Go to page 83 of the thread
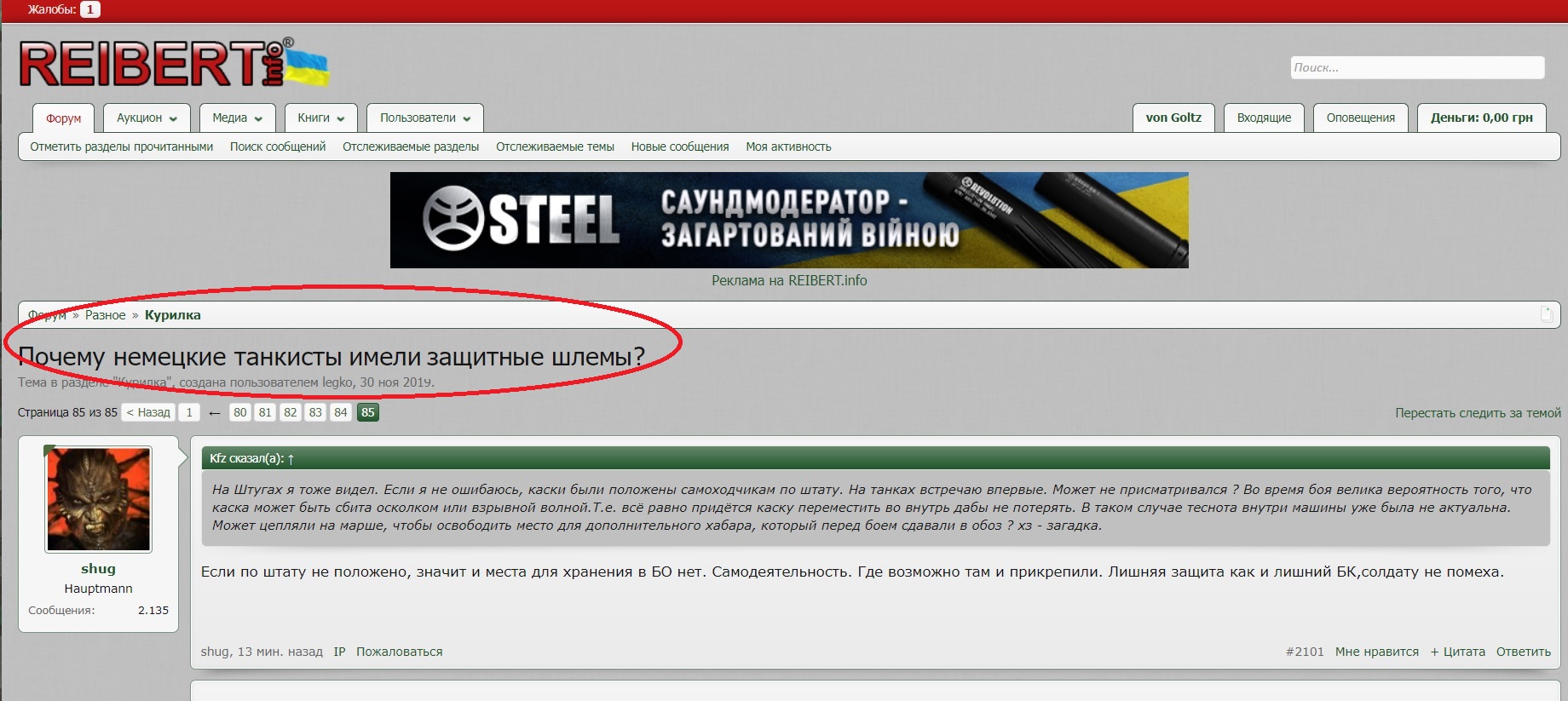The height and width of the screenshot is (701, 1568). tap(315, 412)
